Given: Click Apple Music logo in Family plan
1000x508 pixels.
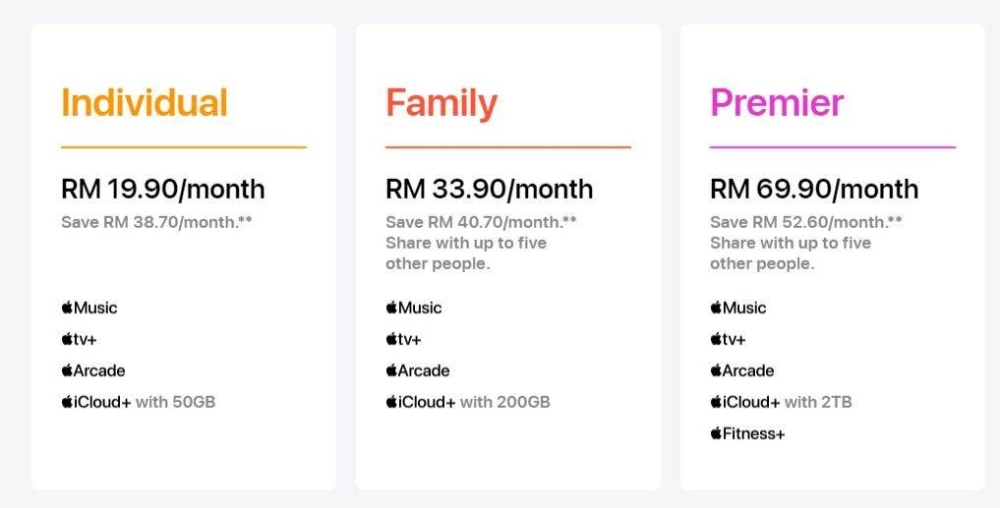Looking at the screenshot, I should tap(414, 308).
